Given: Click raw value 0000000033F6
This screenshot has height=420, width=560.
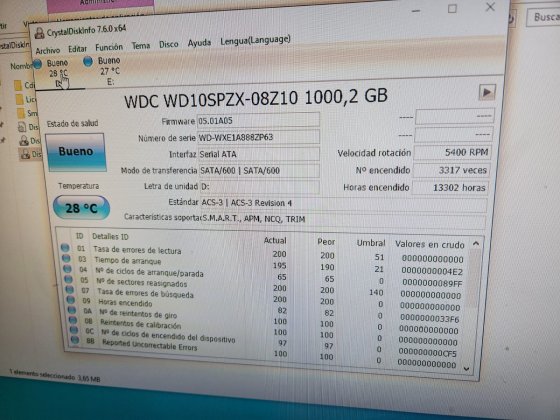Looking at the screenshot, I should click(x=429, y=318).
